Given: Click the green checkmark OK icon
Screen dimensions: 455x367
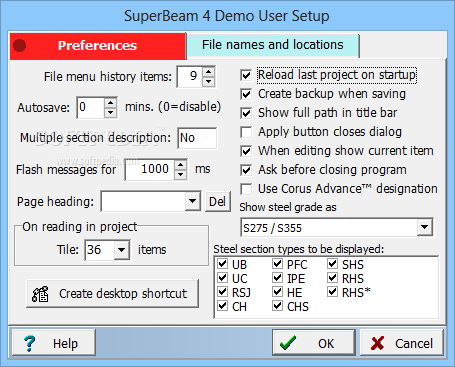Looking at the screenshot, I should pos(288,343).
